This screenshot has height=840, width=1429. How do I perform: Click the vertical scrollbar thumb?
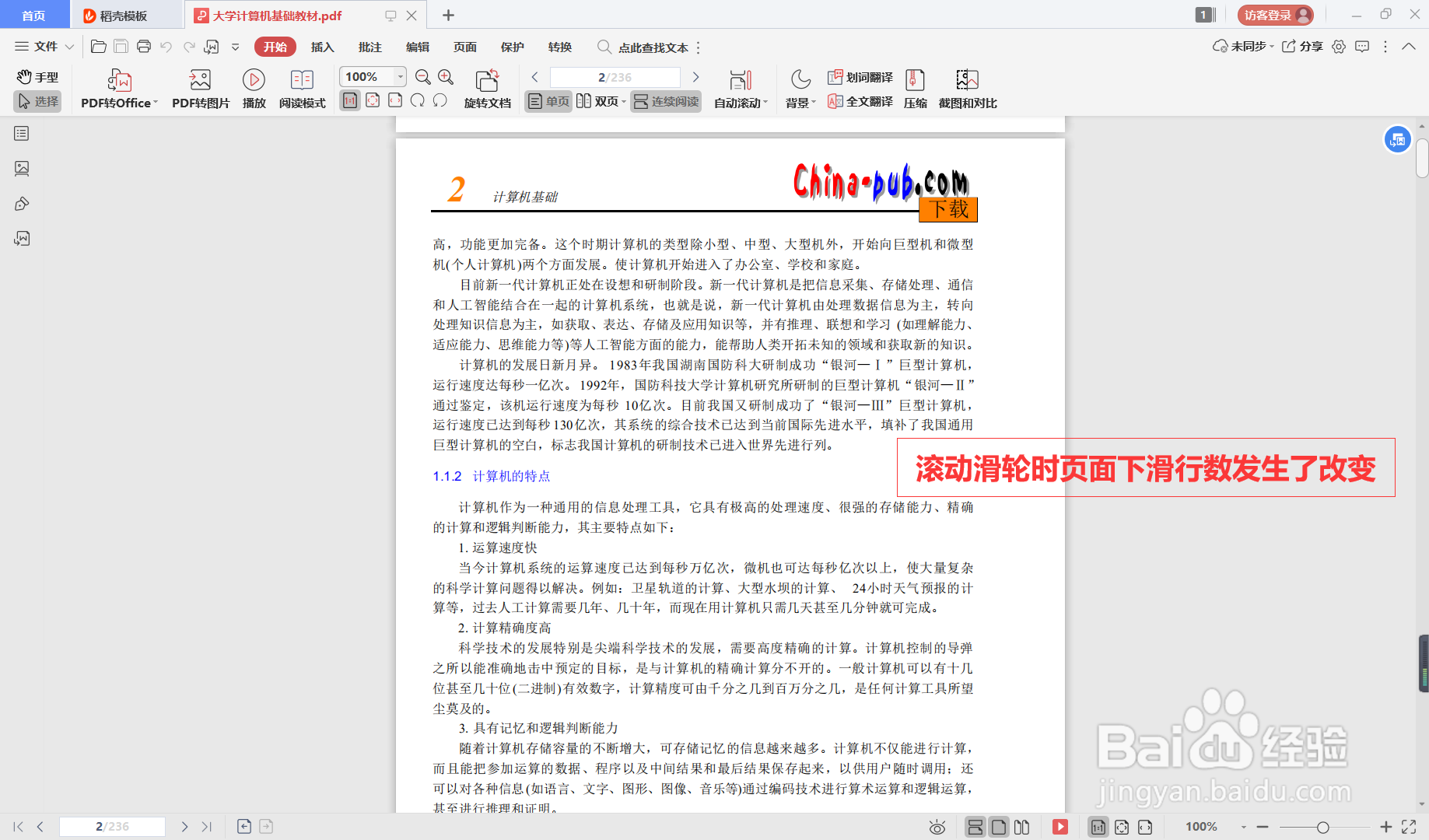tap(1422, 158)
